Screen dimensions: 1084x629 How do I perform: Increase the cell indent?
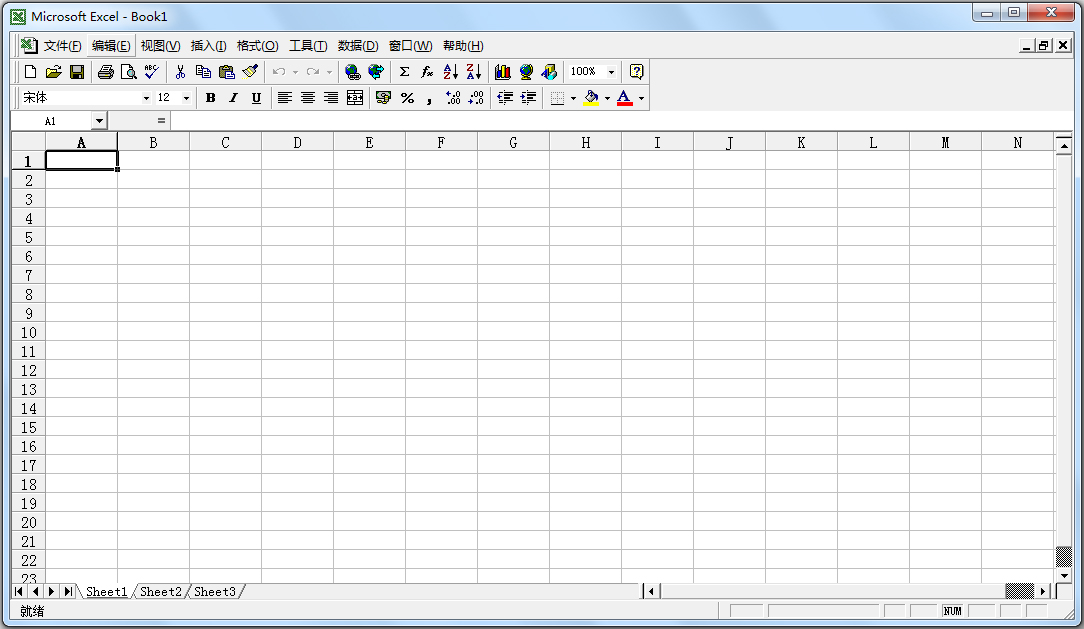528,98
